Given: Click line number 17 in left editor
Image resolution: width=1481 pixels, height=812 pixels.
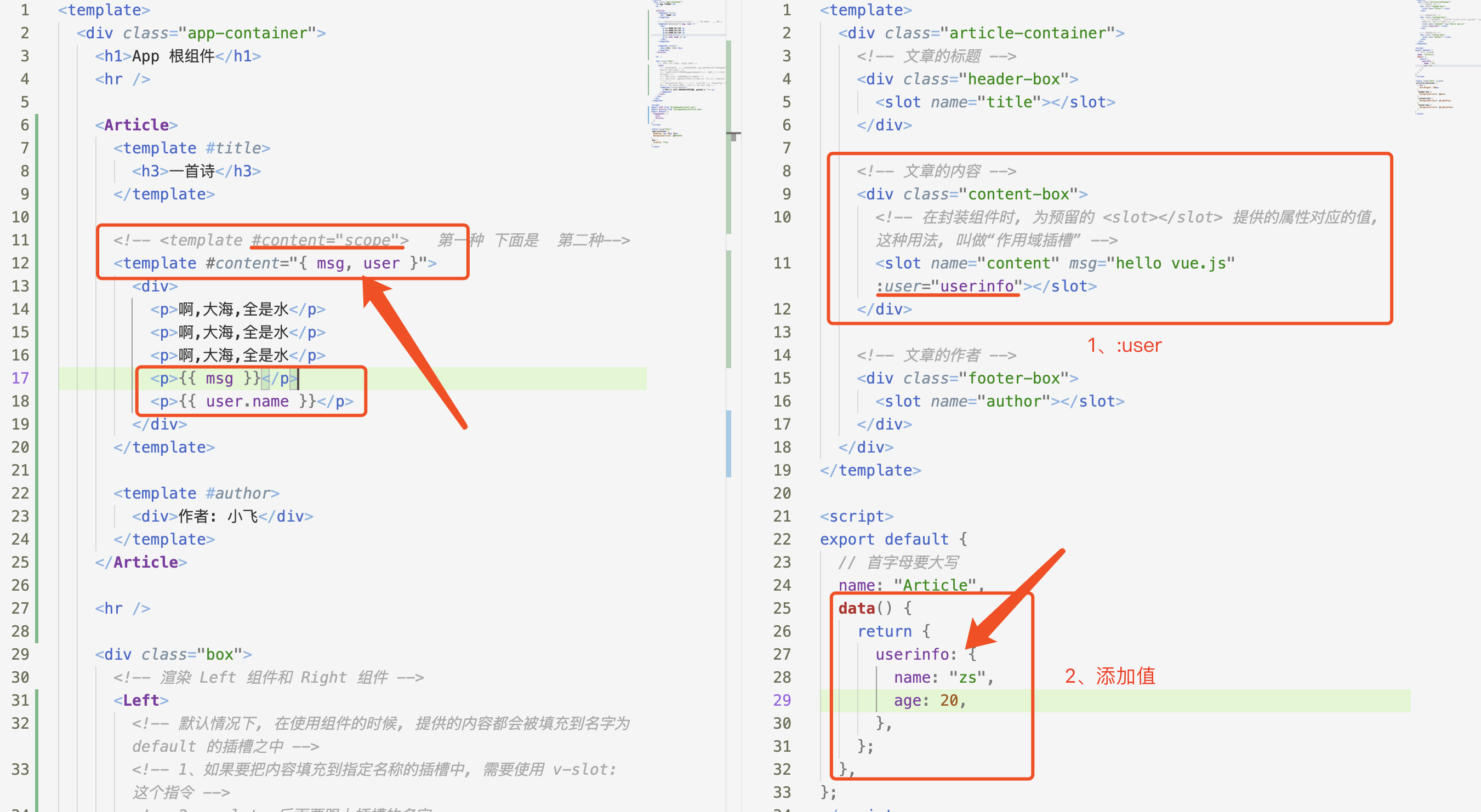Looking at the screenshot, I should tap(20, 378).
